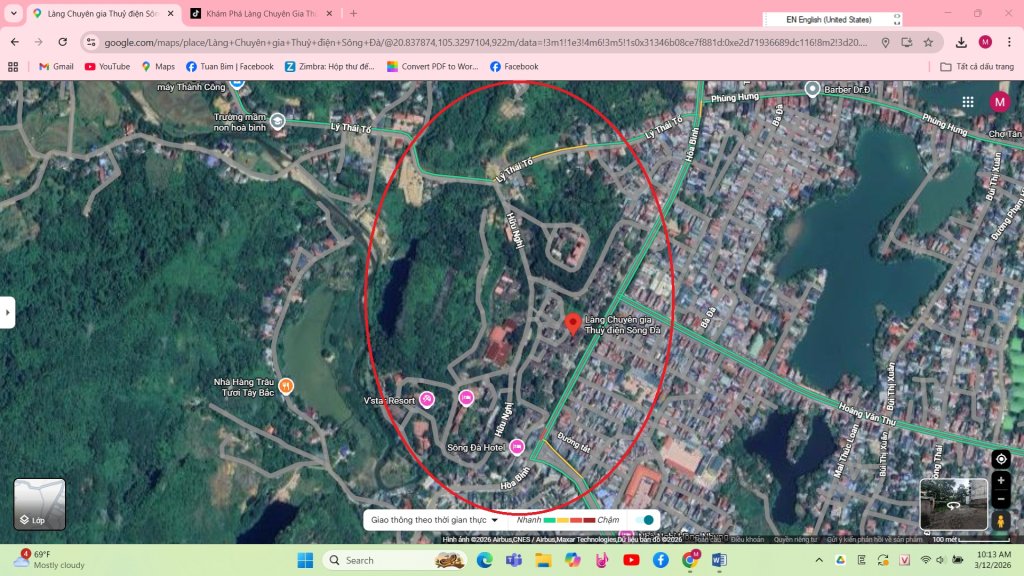
Task: Expand the collapsed side panel arrow
Action: [7, 312]
